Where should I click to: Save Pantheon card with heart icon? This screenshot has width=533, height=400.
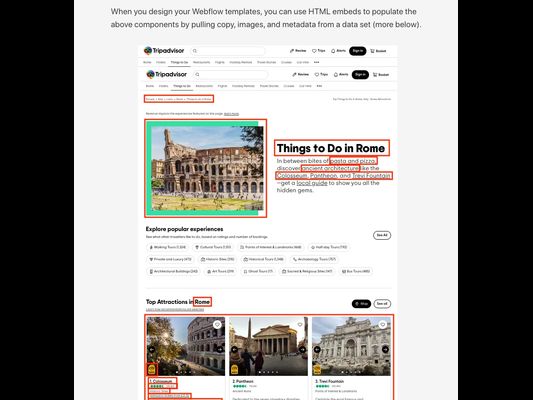(x=300, y=325)
